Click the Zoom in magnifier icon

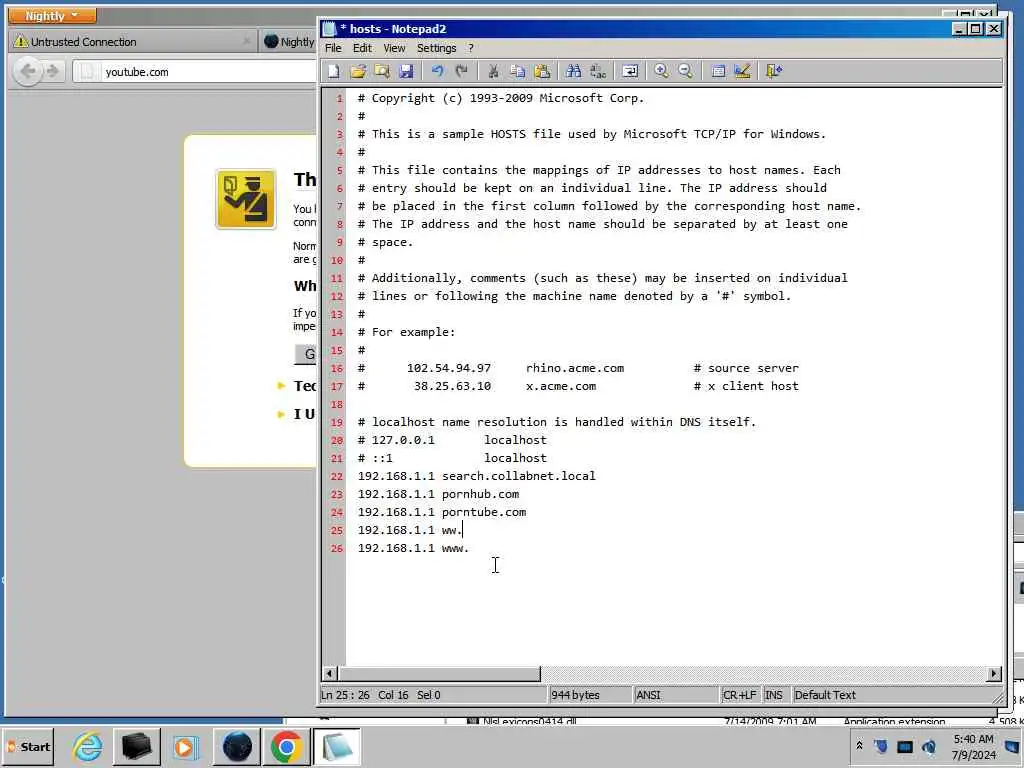[x=661, y=71]
